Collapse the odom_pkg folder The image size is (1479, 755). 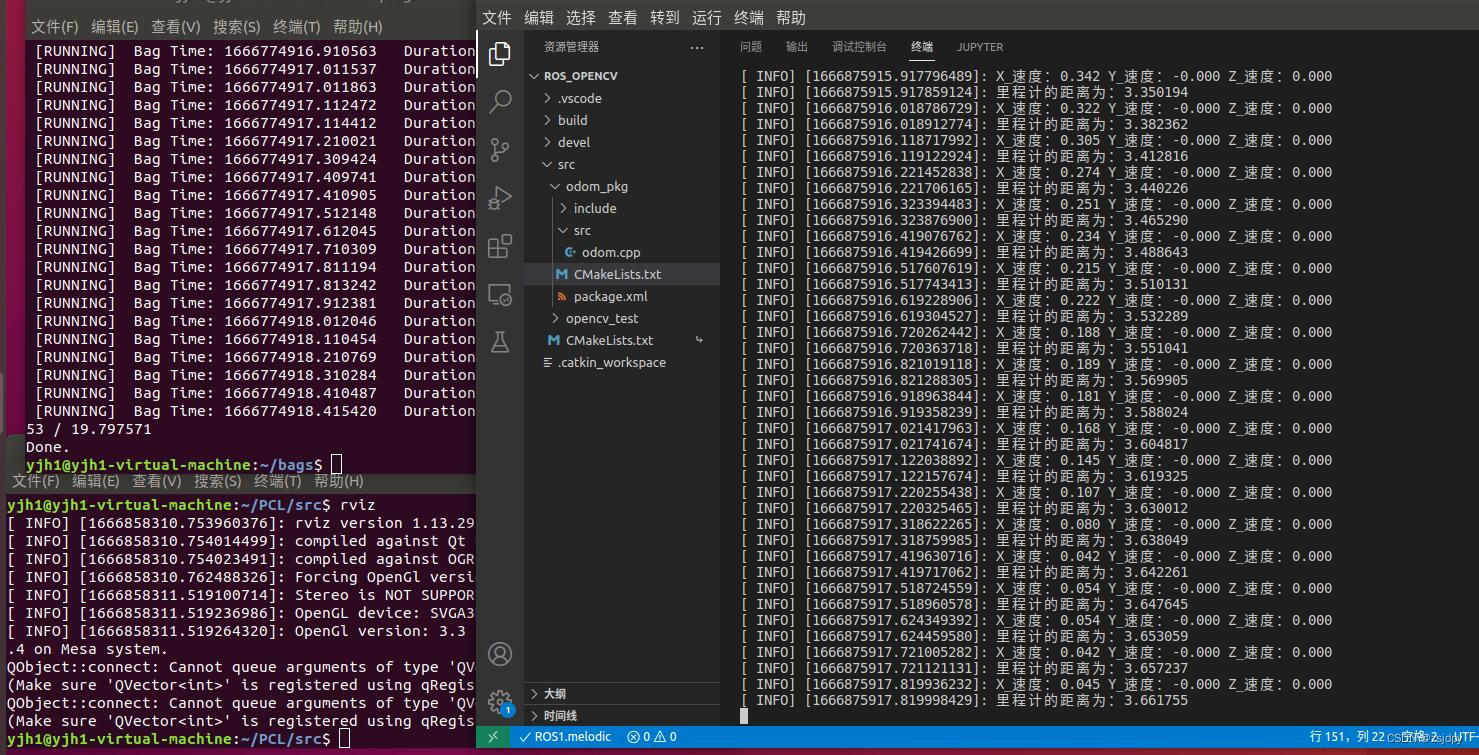(x=555, y=186)
